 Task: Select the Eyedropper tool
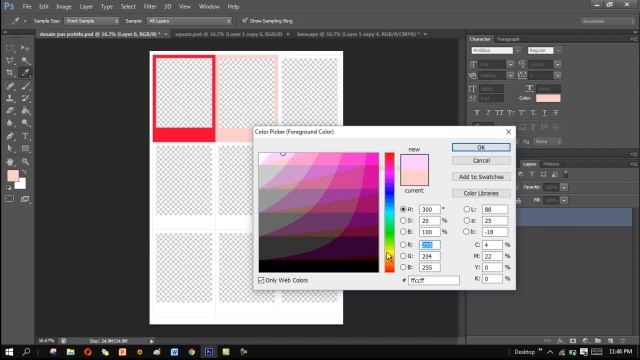tap(25, 73)
